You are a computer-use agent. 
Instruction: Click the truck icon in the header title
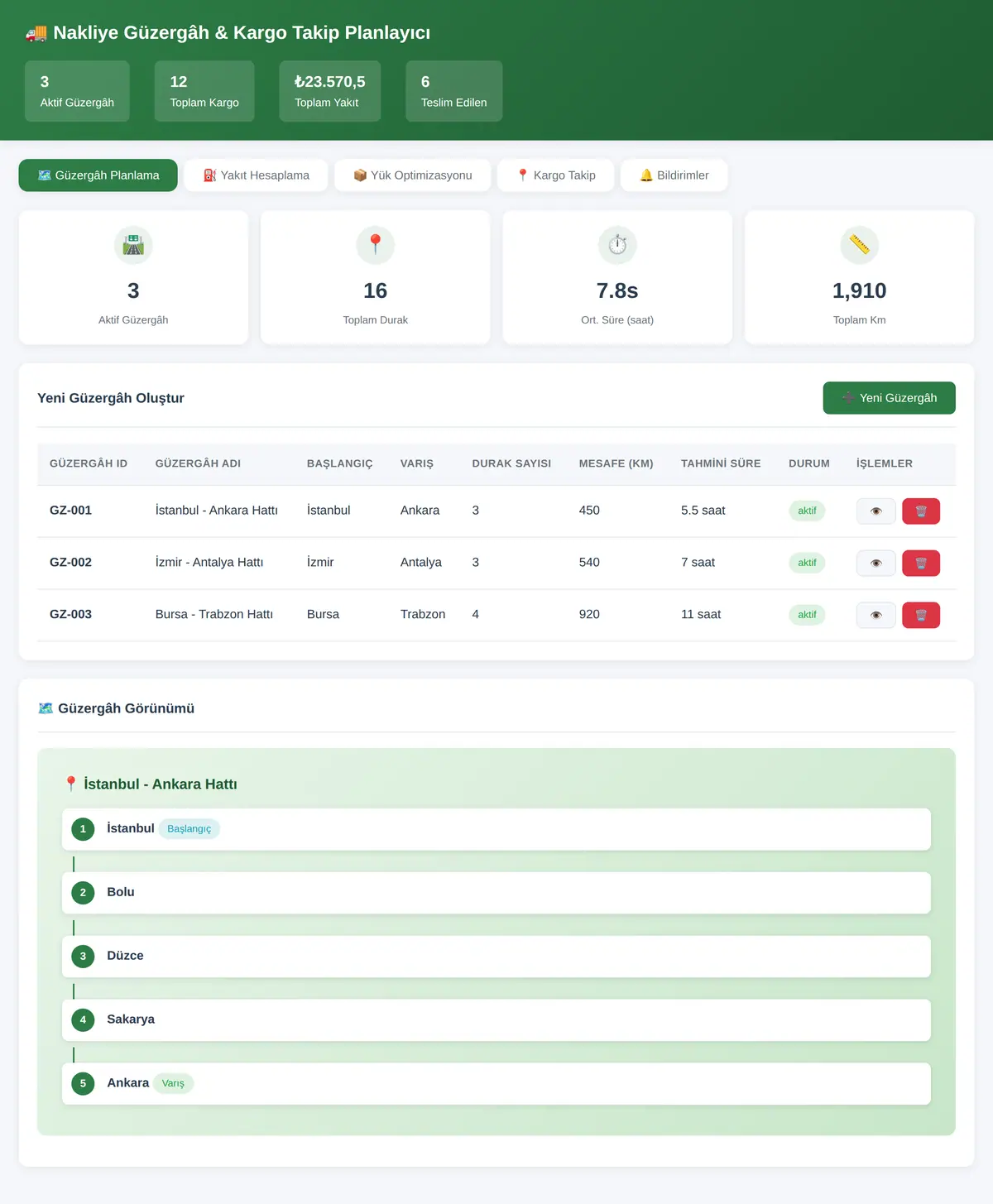36,33
